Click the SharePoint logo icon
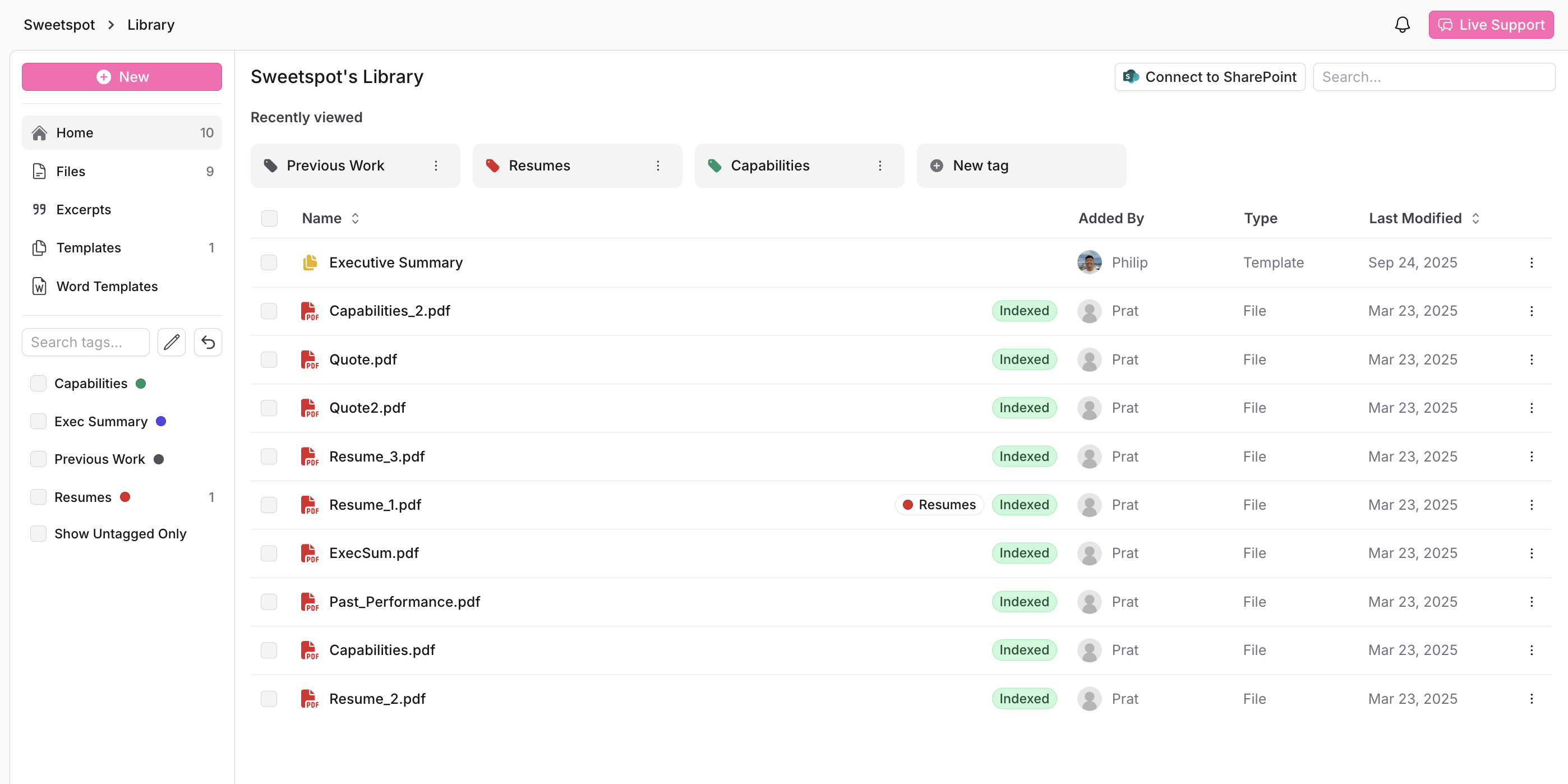 click(1131, 77)
